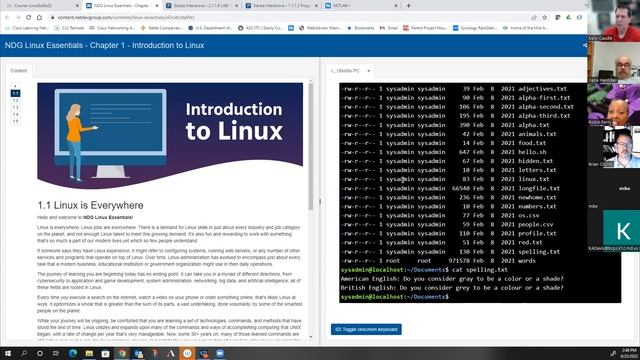Open Microsoft Store from the taskbar

[105, 353]
